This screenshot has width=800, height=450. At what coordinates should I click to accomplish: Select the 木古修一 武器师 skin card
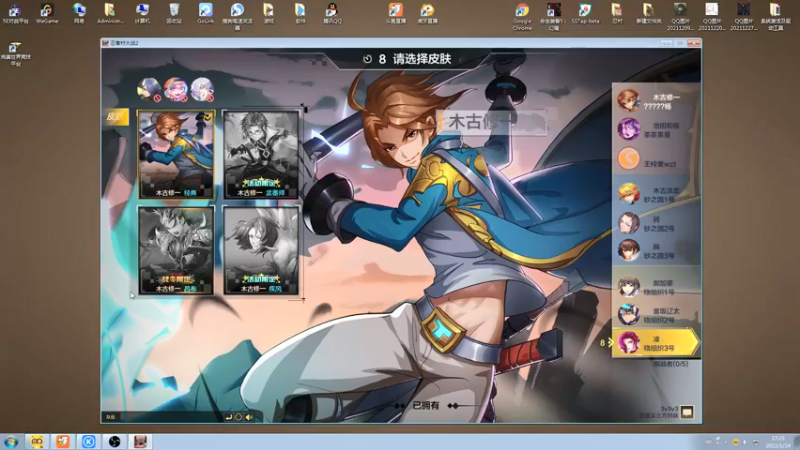tap(261, 155)
